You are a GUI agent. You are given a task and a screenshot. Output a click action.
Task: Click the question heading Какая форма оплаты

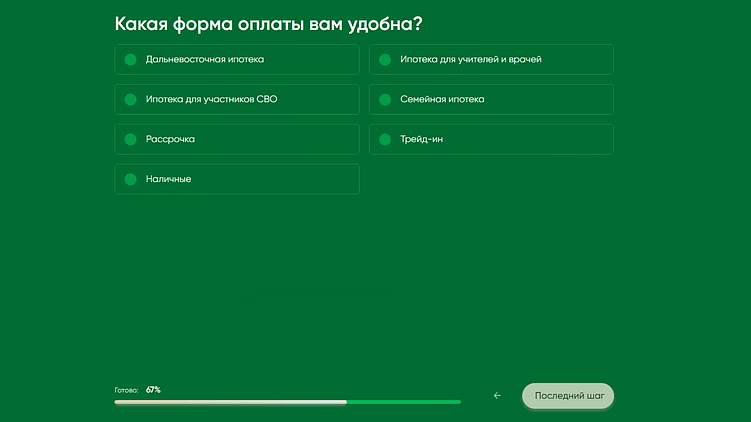(269, 24)
